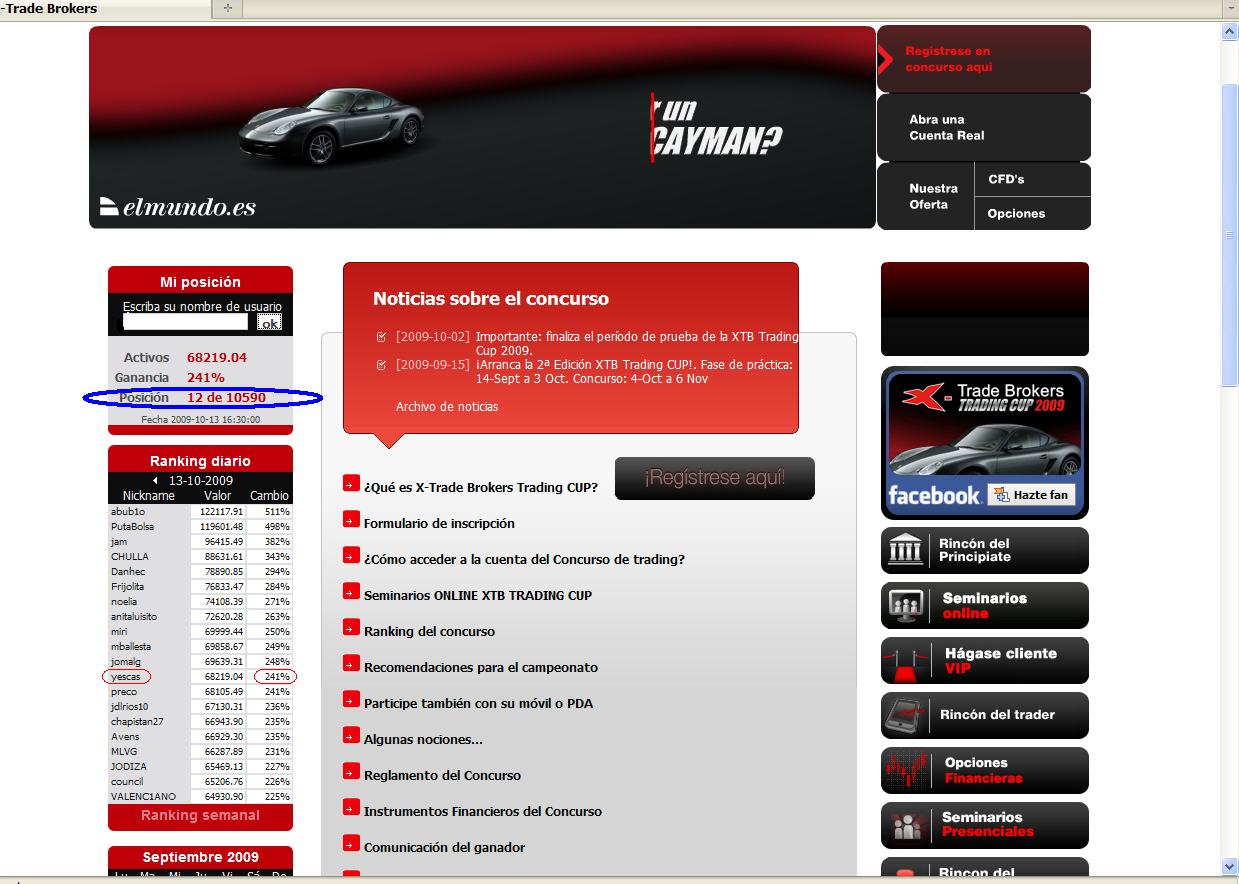Click the ok button for username
This screenshot has width=1239, height=884.
(x=269, y=322)
